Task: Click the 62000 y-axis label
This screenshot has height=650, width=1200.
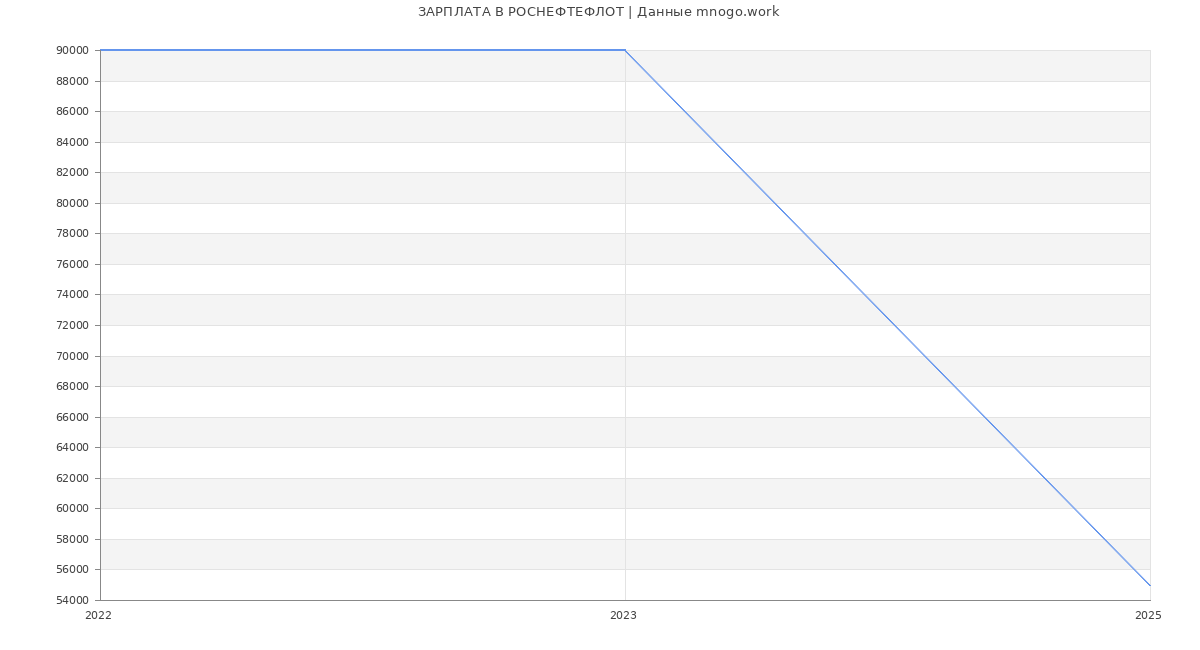Action: (x=73, y=478)
